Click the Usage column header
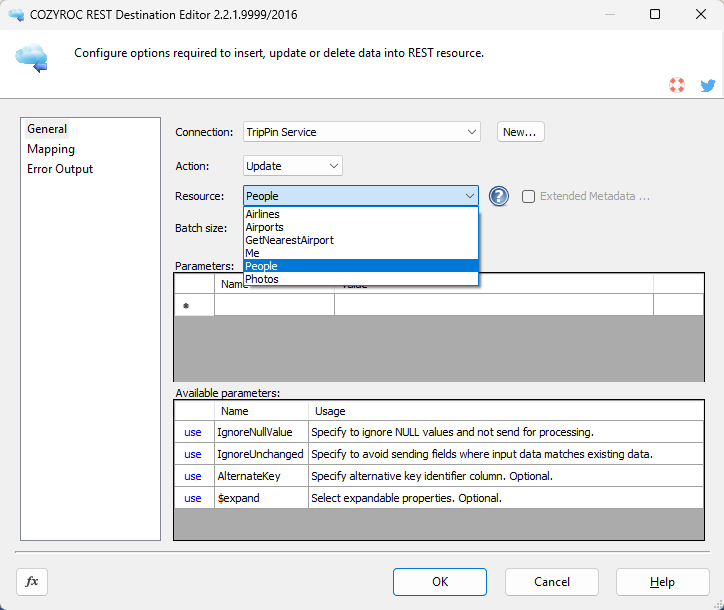This screenshot has height=610, width=724. [x=506, y=411]
